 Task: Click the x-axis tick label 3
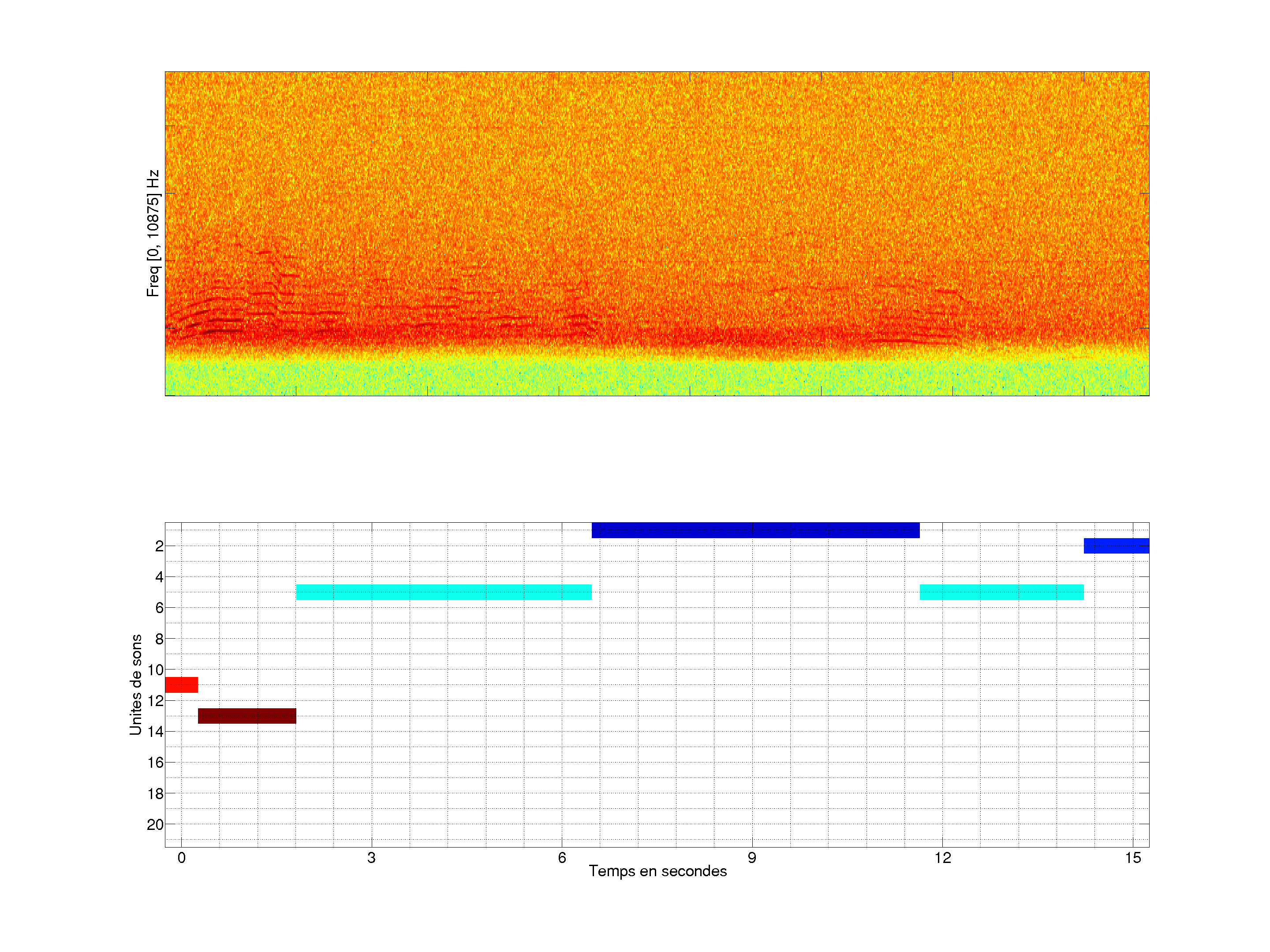pos(371,858)
